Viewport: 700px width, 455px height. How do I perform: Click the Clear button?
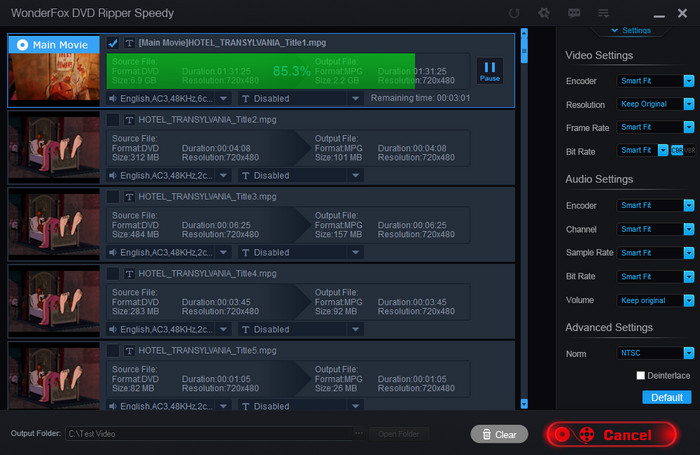coord(499,434)
